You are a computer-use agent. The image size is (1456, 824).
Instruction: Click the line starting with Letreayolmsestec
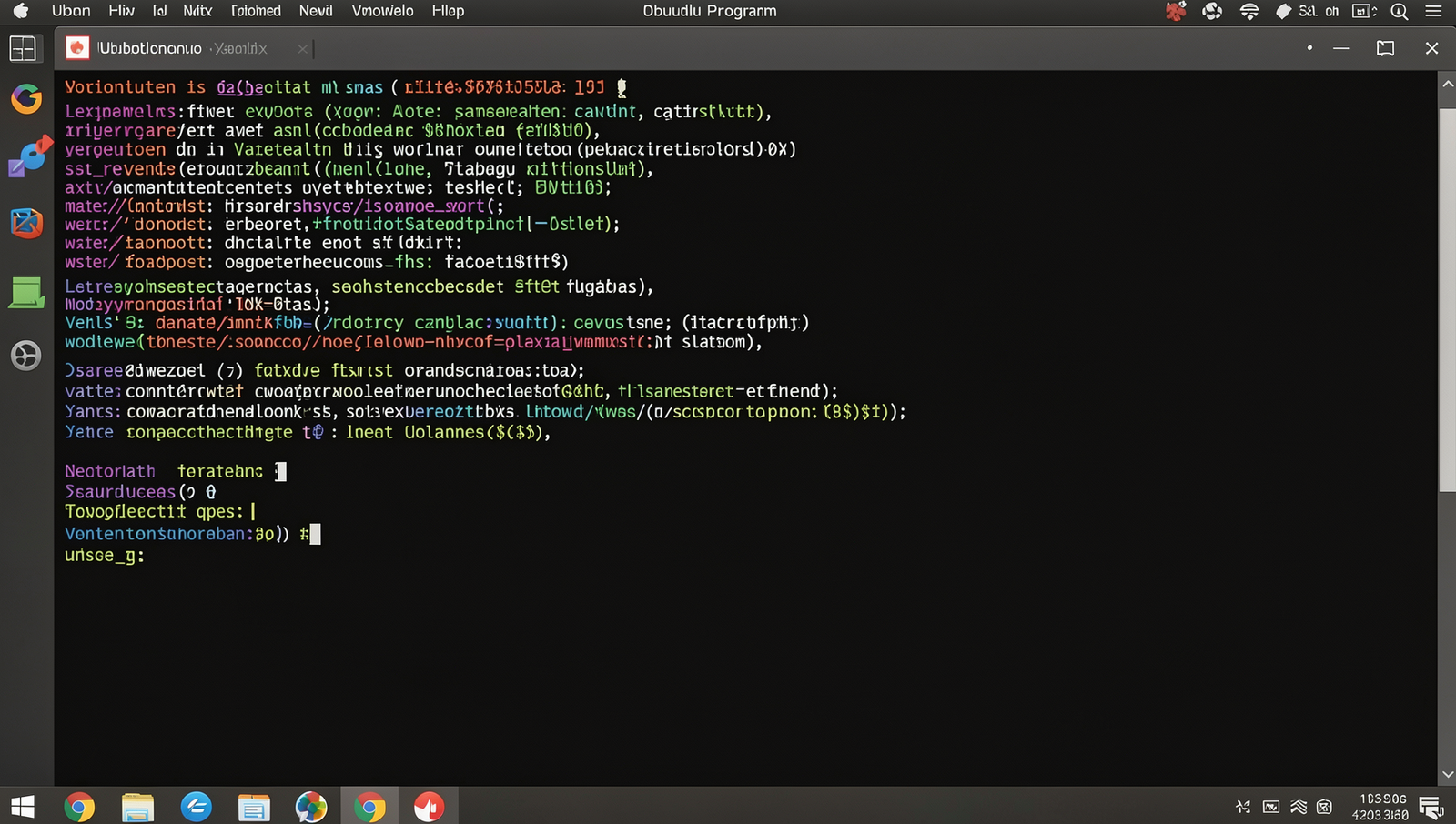tap(359, 286)
